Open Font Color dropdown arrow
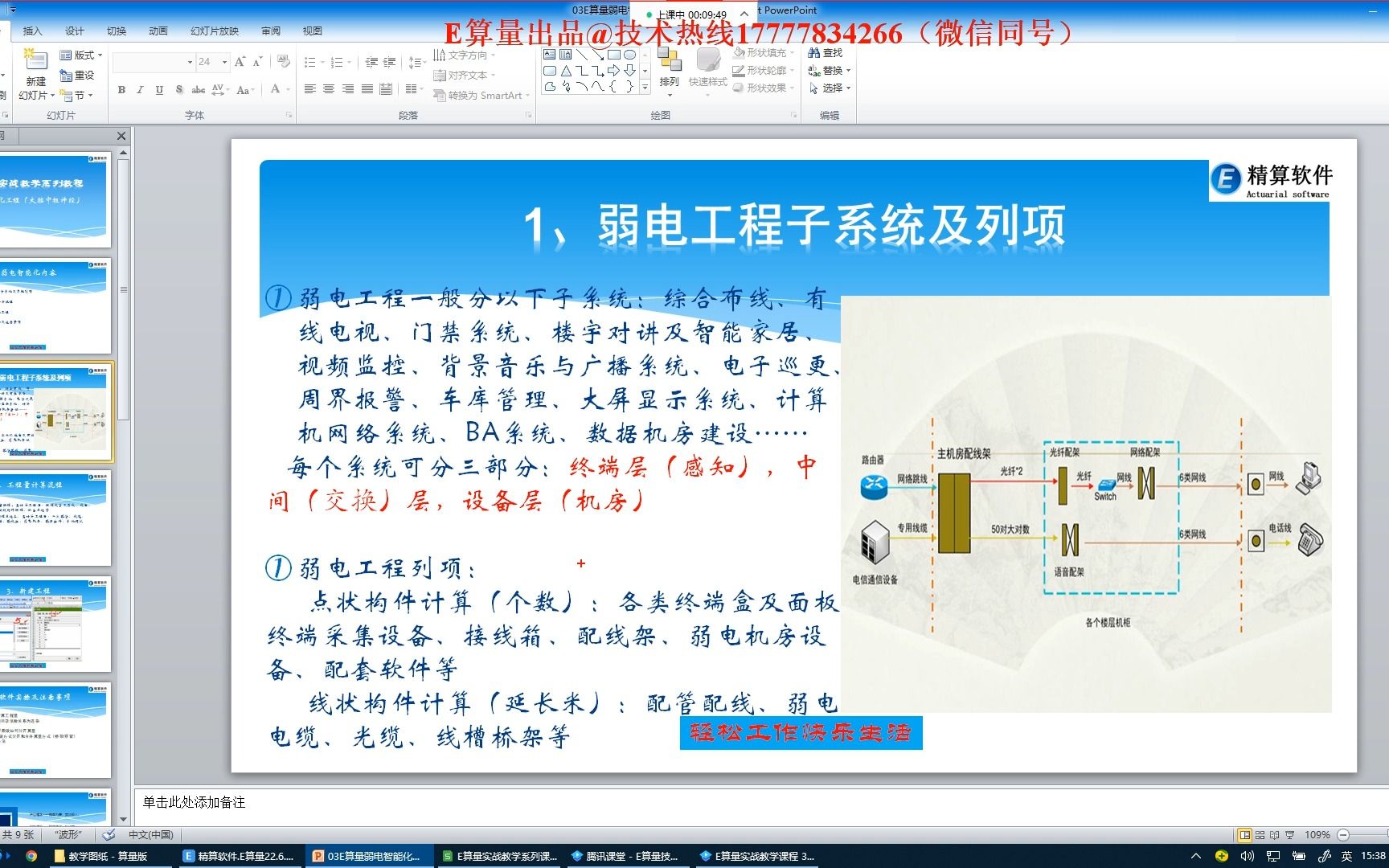 point(286,90)
